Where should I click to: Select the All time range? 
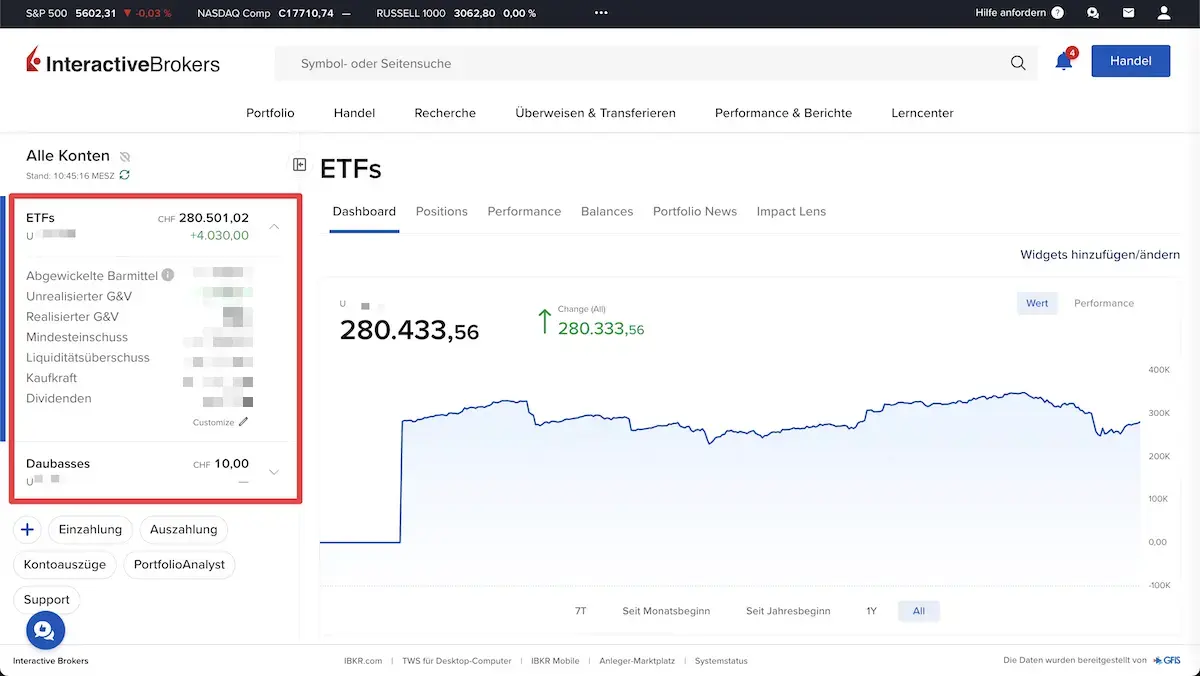(919, 611)
